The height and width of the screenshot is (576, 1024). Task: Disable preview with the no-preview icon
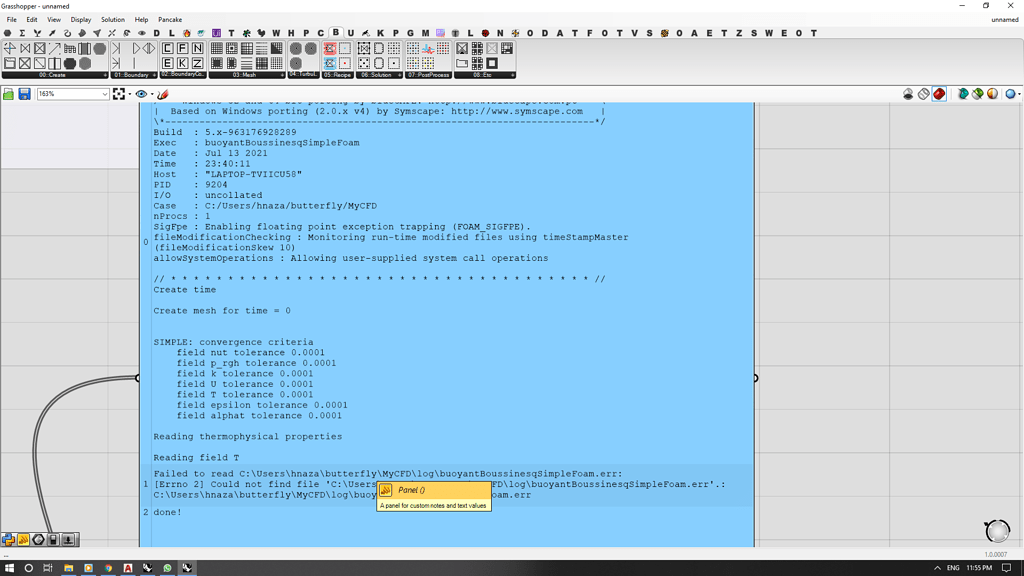pyautogui.click(x=908, y=94)
